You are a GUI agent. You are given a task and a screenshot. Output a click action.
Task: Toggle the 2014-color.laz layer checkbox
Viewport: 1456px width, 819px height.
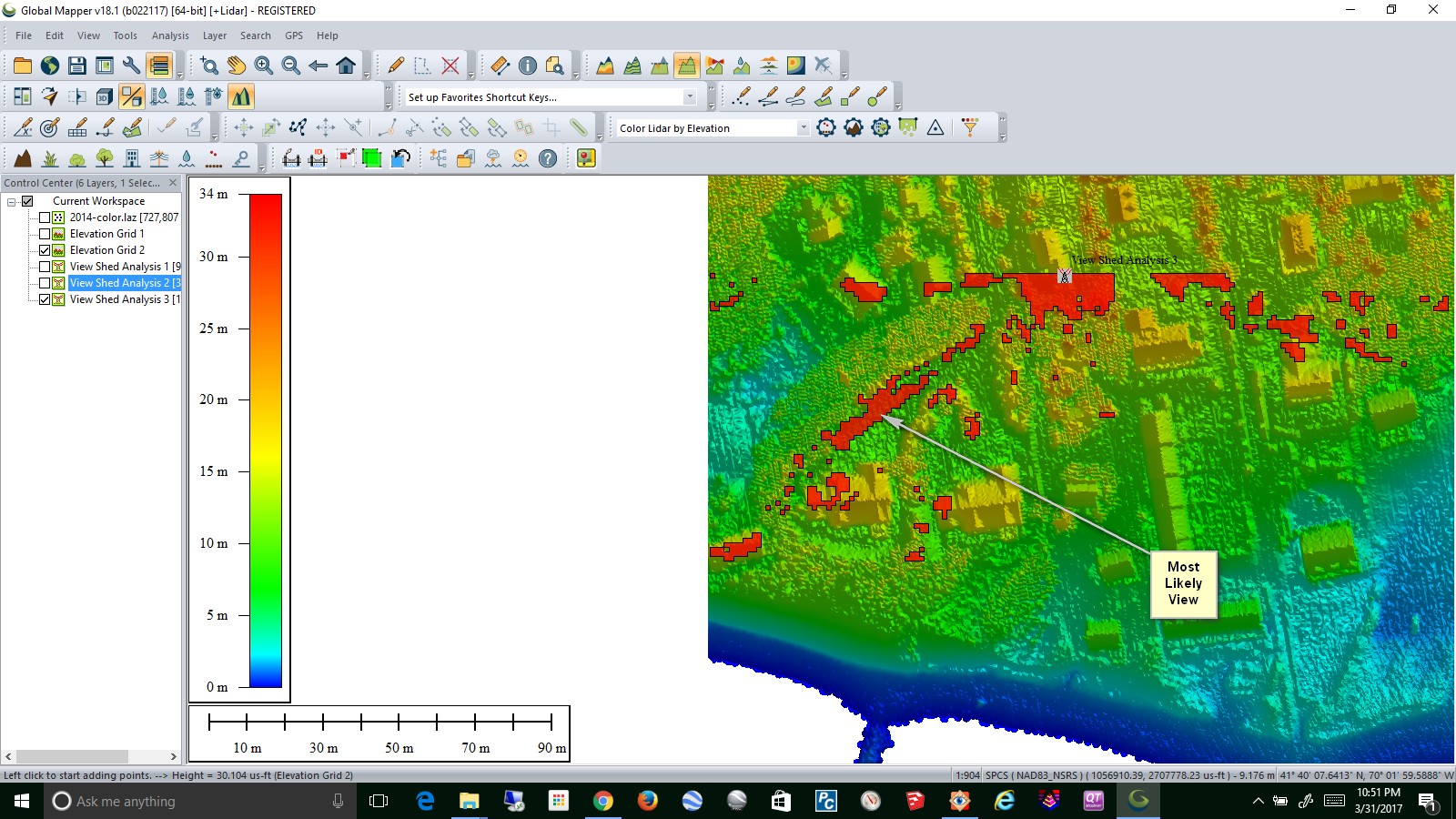(44, 217)
